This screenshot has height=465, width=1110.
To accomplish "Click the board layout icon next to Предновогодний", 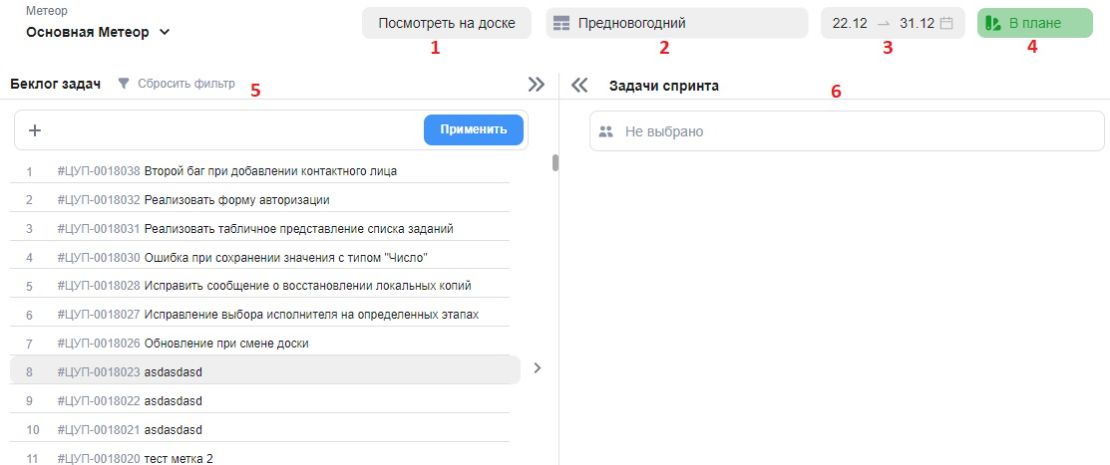I will point(561,23).
